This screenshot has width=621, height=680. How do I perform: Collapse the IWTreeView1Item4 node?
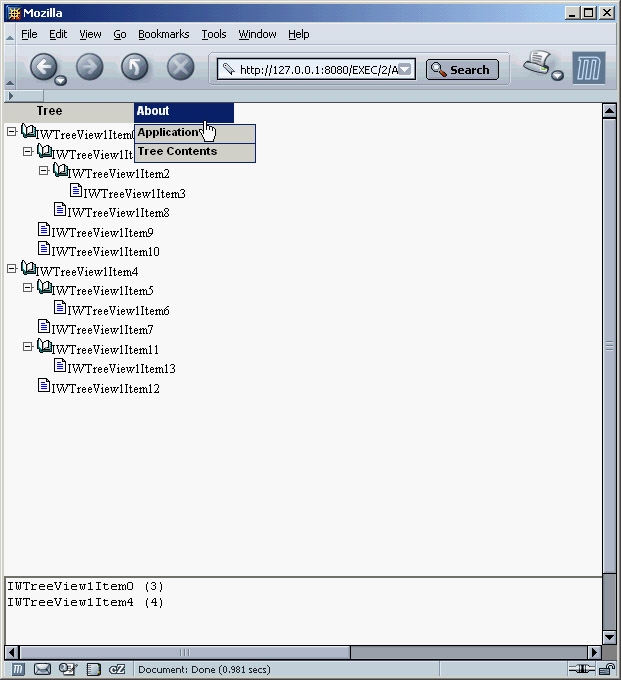tap(11, 269)
